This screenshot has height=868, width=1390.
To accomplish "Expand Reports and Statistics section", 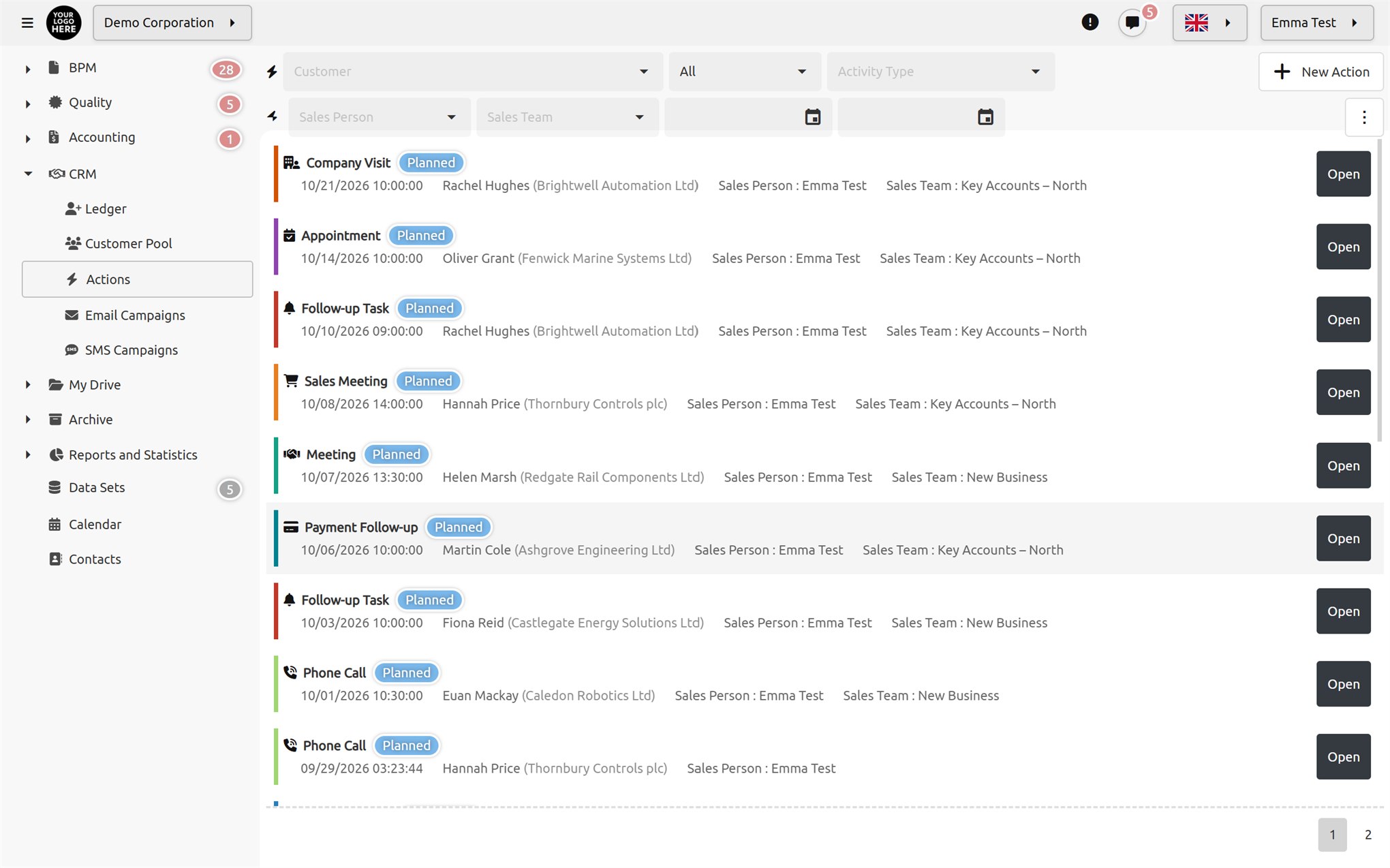I will point(28,454).
